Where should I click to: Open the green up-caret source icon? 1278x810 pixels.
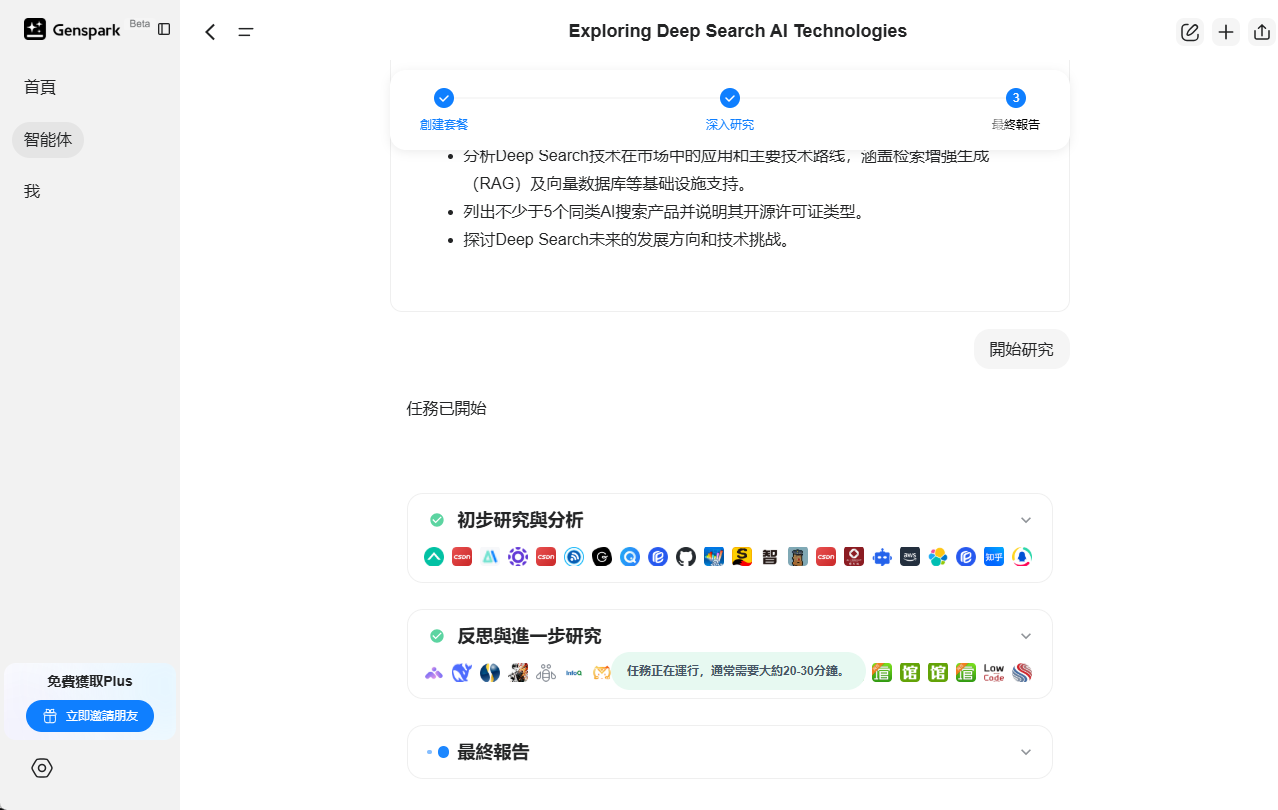(x=434, y=557)
